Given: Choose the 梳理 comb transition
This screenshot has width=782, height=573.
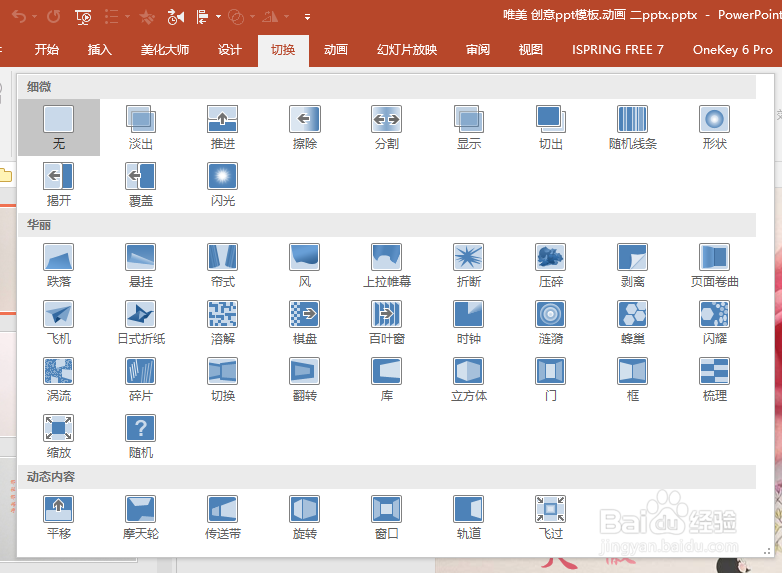Looking at the screenshot, I should click(x=714, y=380).
